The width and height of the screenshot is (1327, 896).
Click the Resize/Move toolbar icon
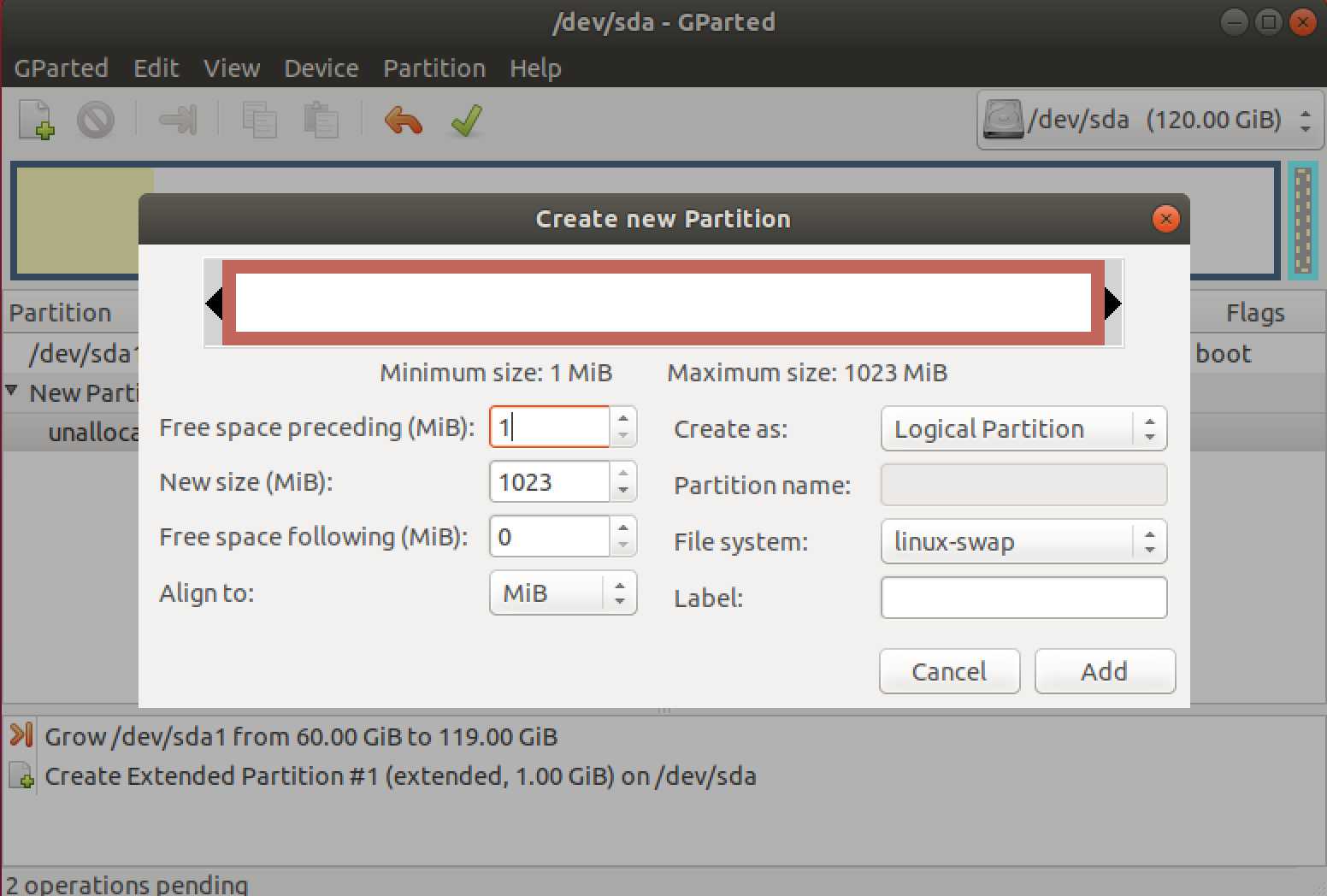point(179,120)
